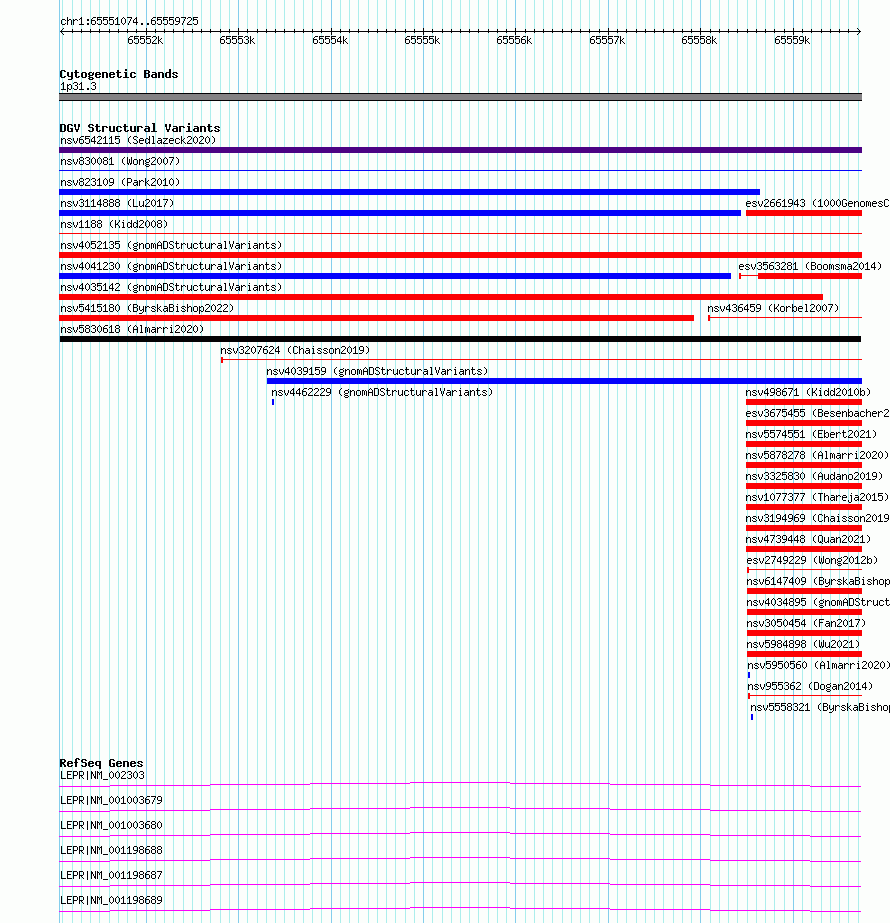This screenshot has width=890, height=923.
Task: Click the 65552k ruler tick label
Action: [x=145, y=40]
